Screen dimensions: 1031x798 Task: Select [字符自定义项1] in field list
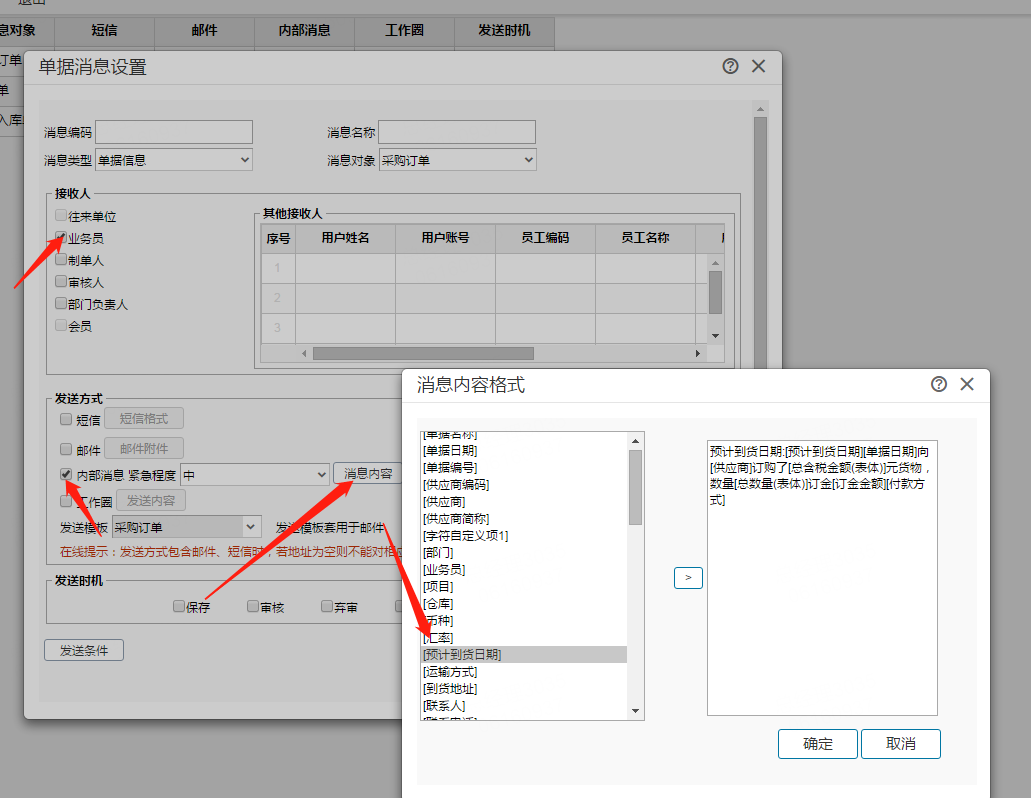pyautogui.click(x=524, y=536)
